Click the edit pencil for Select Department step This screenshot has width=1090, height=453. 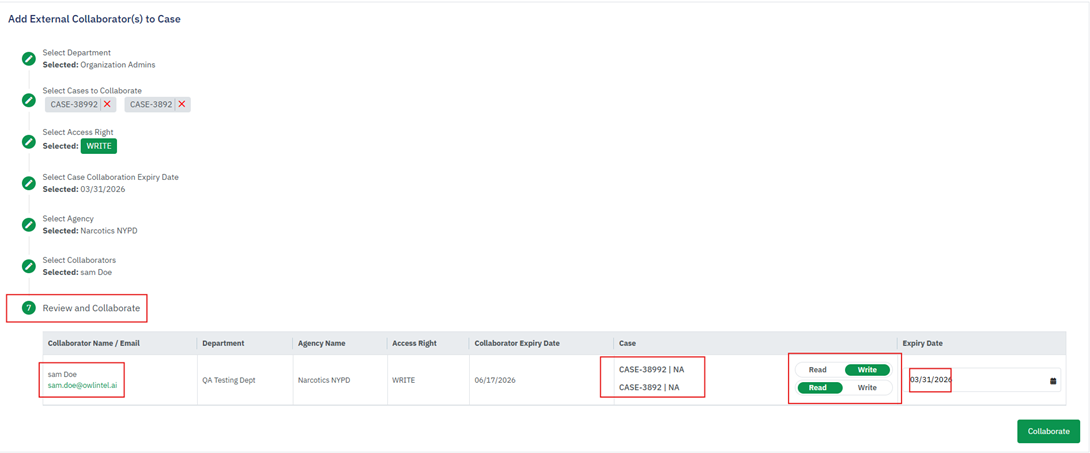tap(29, 58)
